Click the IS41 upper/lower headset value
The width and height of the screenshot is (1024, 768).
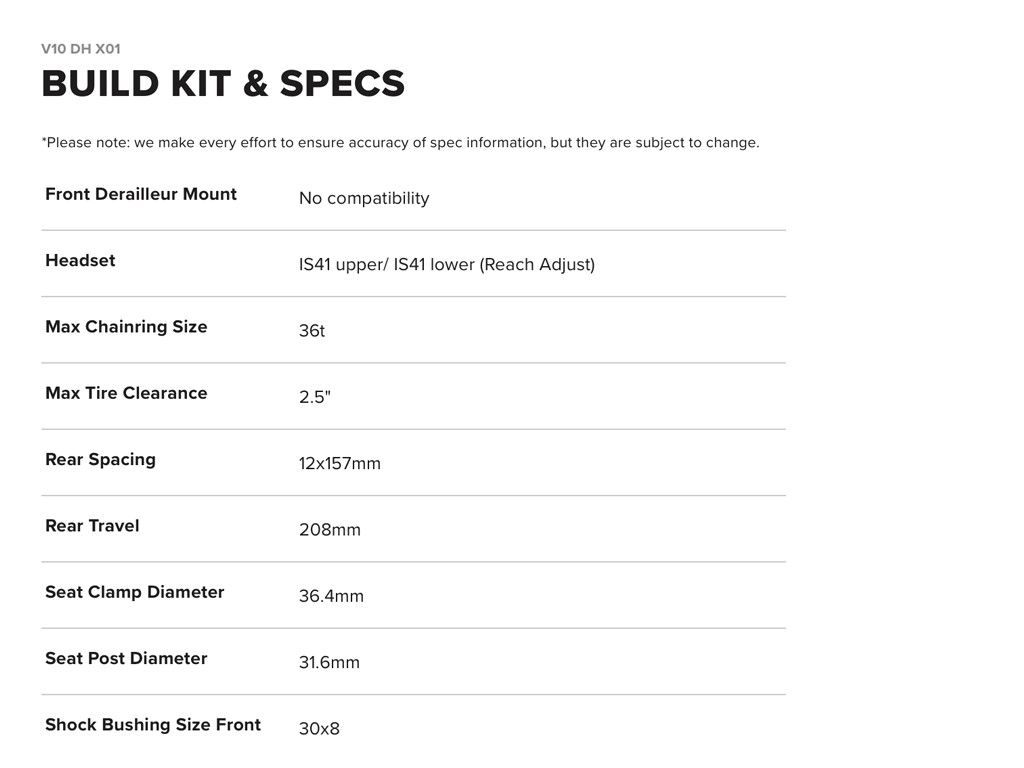[447, 265]
